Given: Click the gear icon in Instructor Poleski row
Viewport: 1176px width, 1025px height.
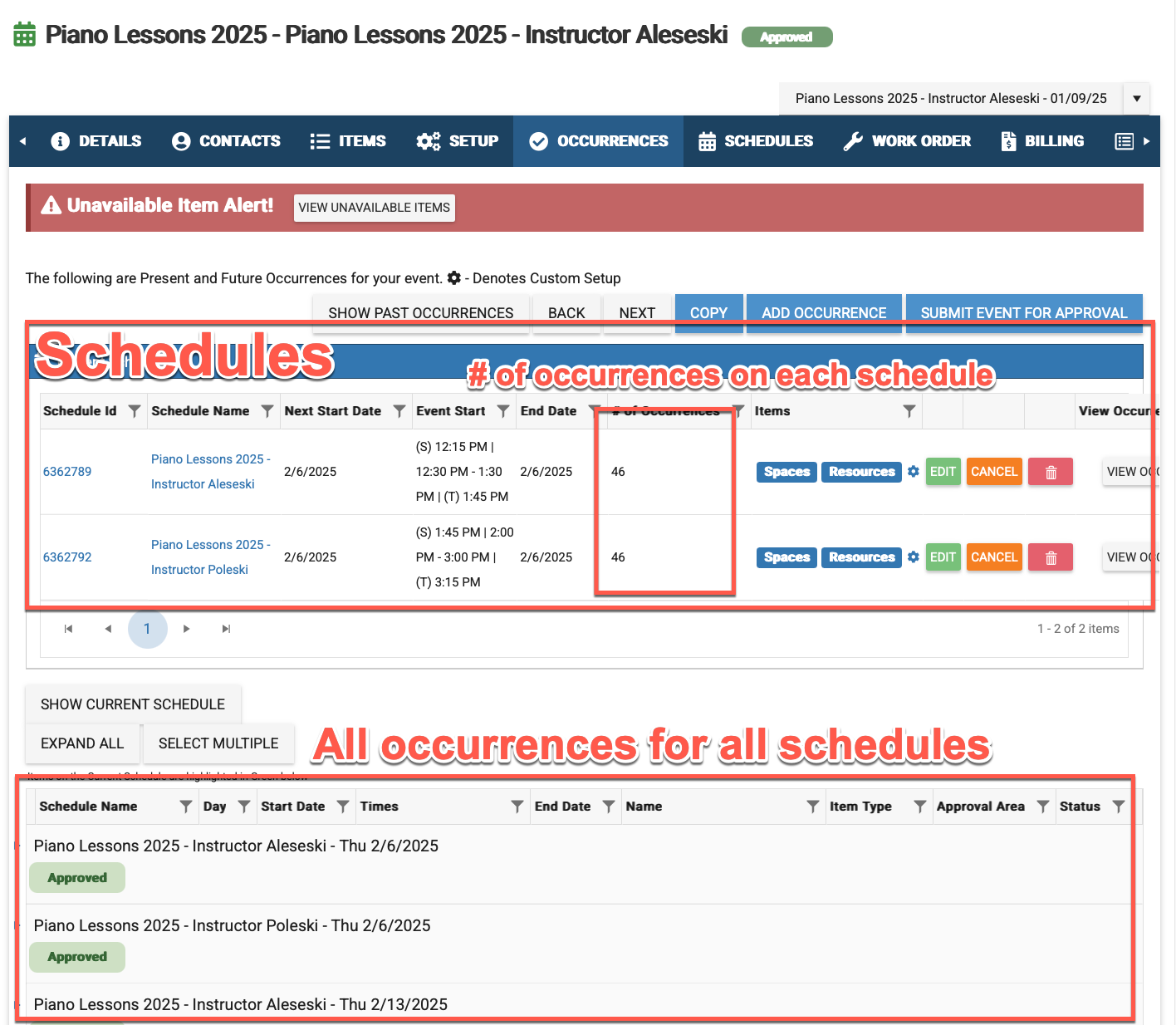Looking at the screenshot, I should 913,557.
